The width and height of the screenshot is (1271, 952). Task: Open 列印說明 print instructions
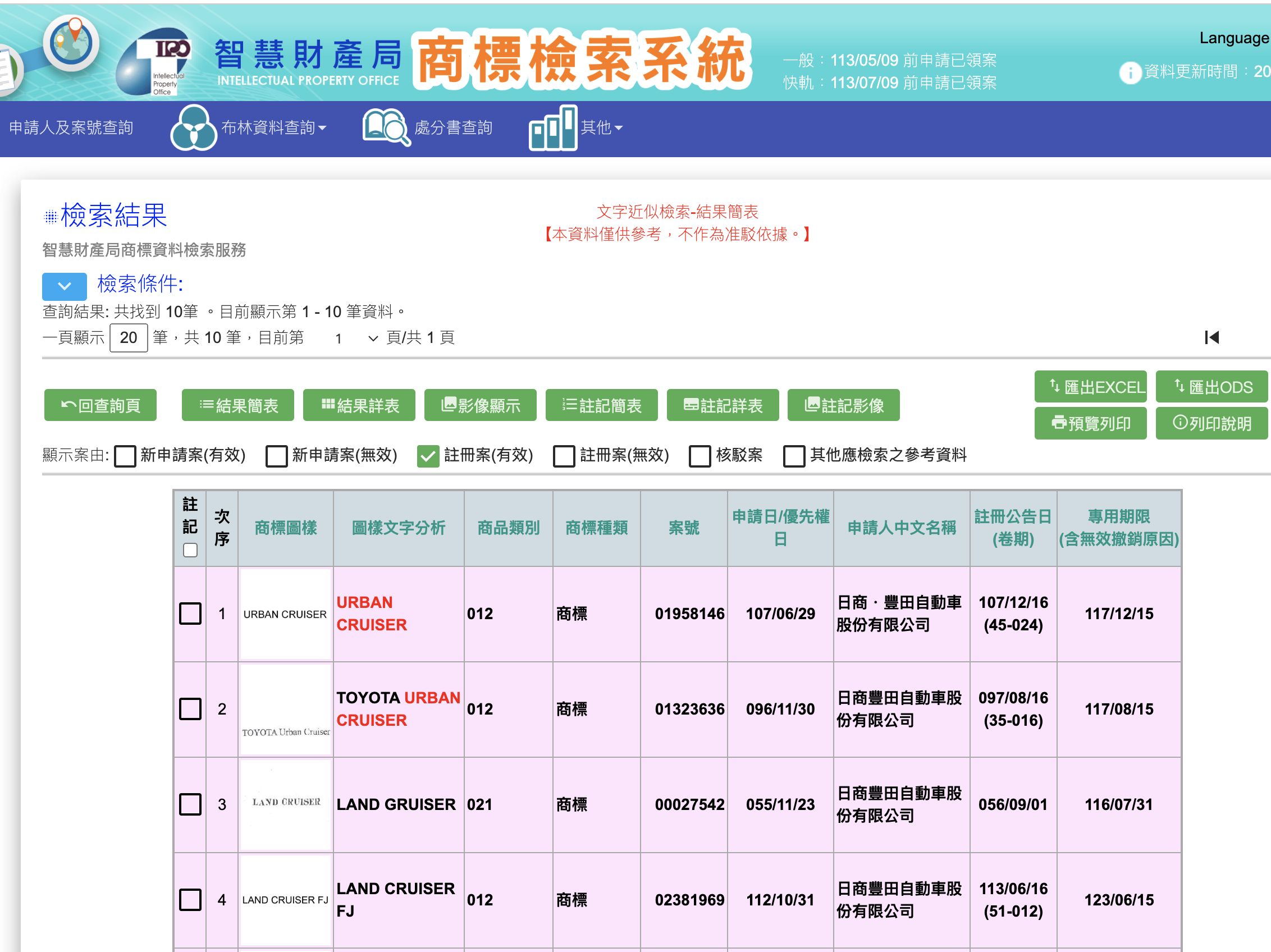coord(1212,423)
